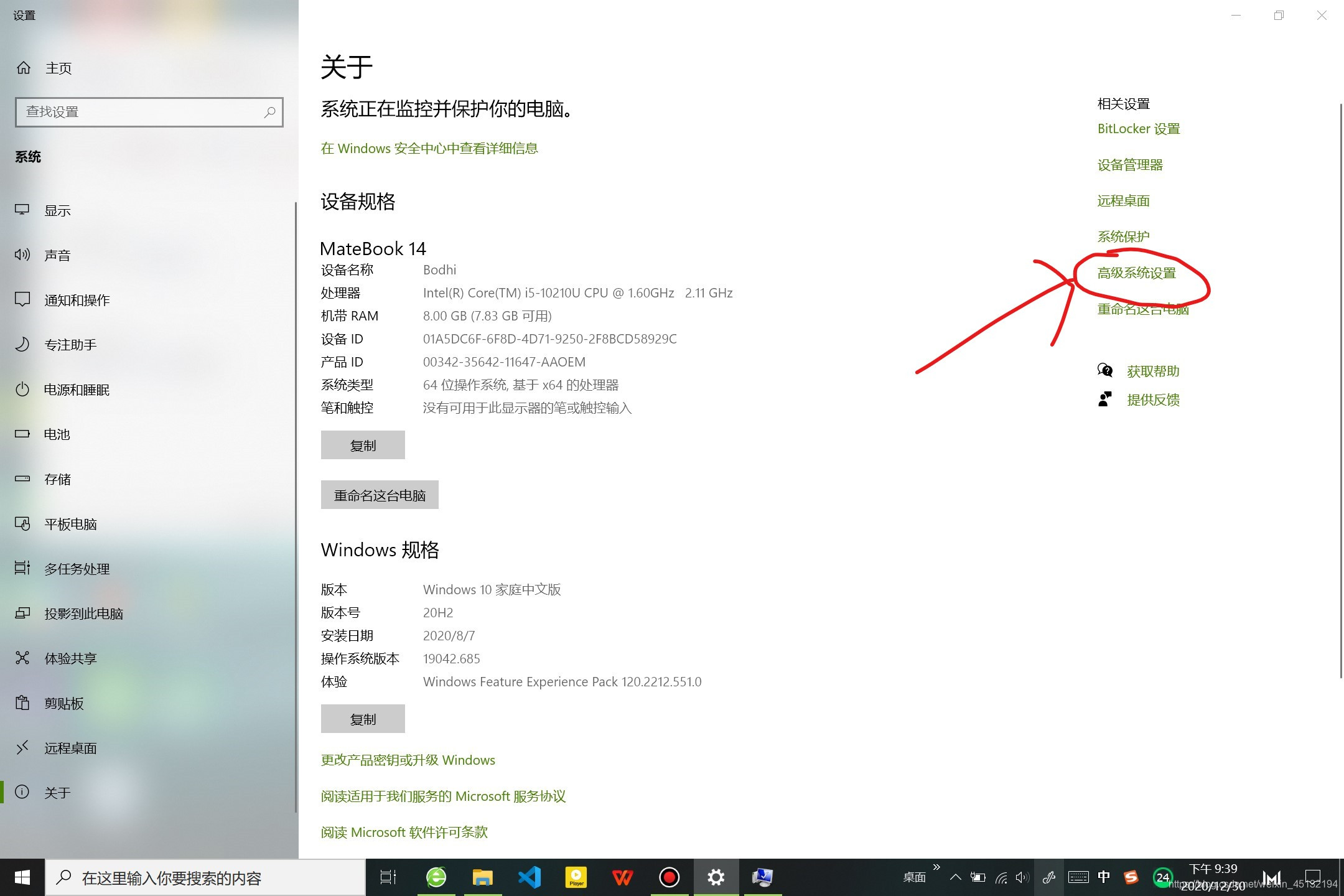The width and height of the screenshot is (1344, 896).
Task: Click the 查找设置 search field
Action: tap(149, 112)
